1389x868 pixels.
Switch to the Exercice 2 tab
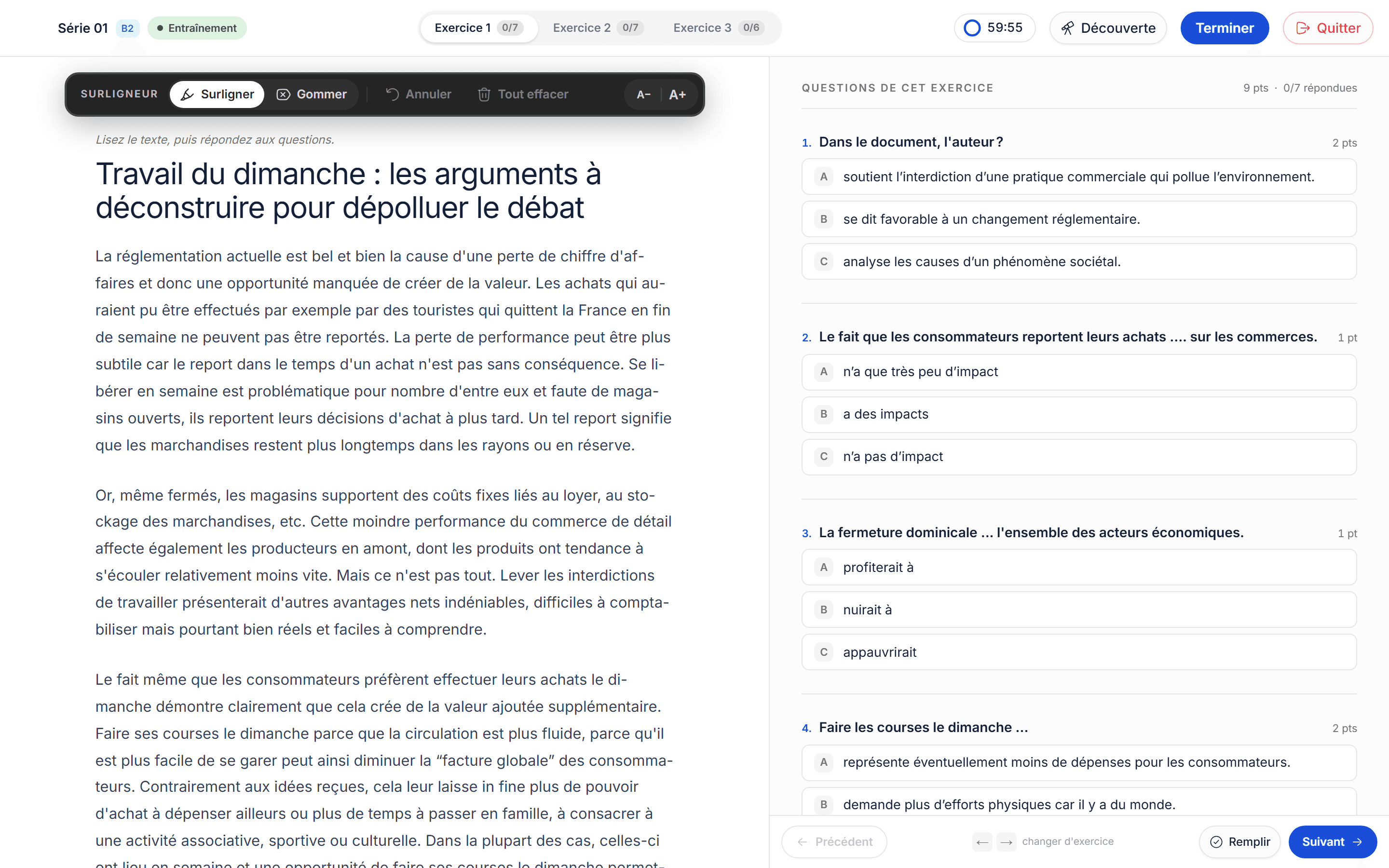point(598,27)
